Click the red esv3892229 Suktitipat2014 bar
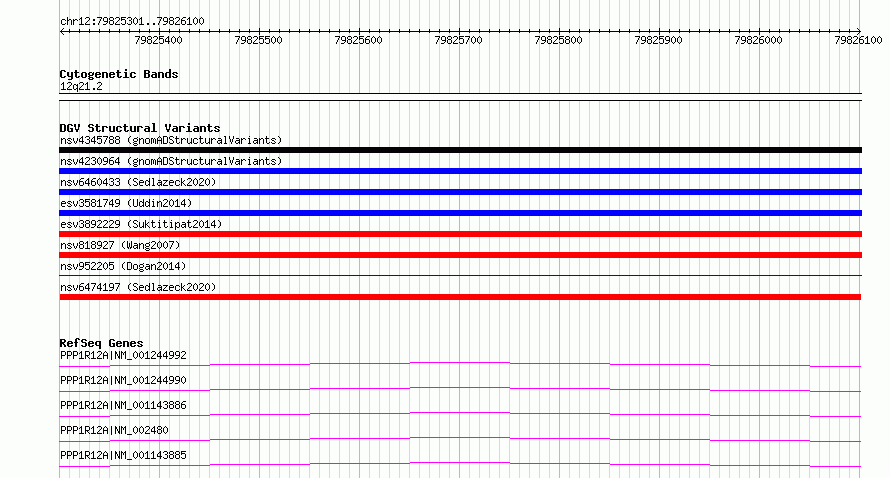The width and height of the screenshot is (890, 478). point(460,234)
